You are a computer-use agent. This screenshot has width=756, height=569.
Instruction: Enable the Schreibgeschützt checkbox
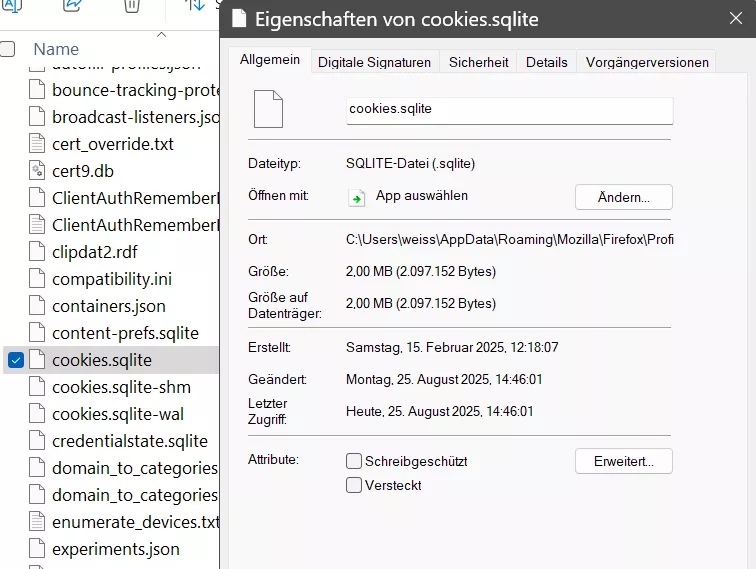pos(354,461)
